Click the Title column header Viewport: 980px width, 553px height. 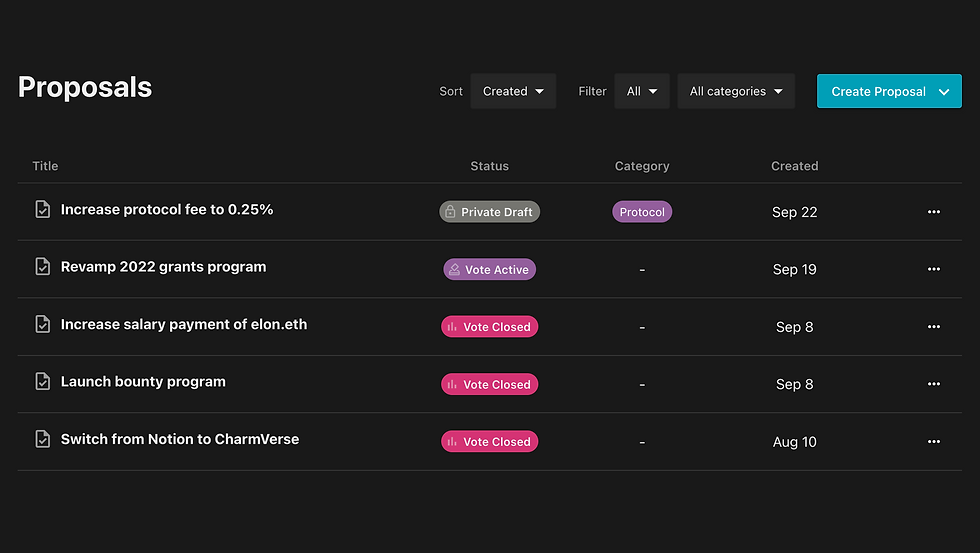(45, 166)
